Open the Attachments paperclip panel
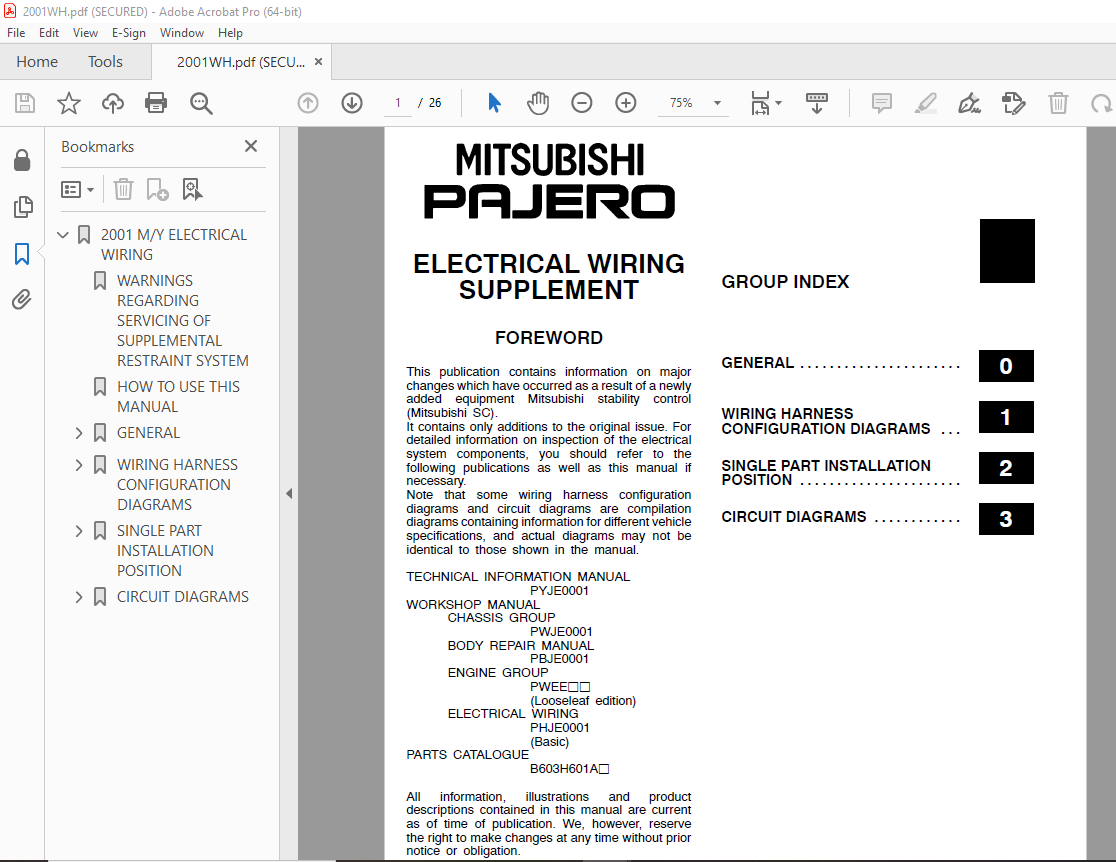1116x862 pixels. point(21,300)
